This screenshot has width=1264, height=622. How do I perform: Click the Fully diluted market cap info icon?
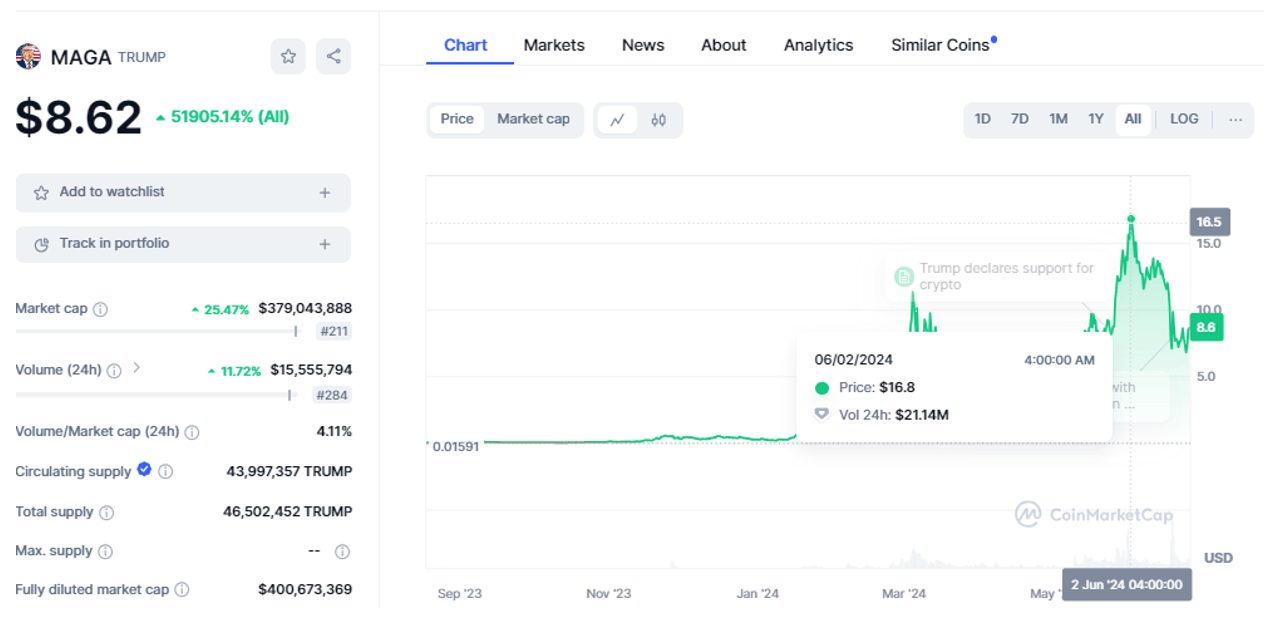pos(182,590)
